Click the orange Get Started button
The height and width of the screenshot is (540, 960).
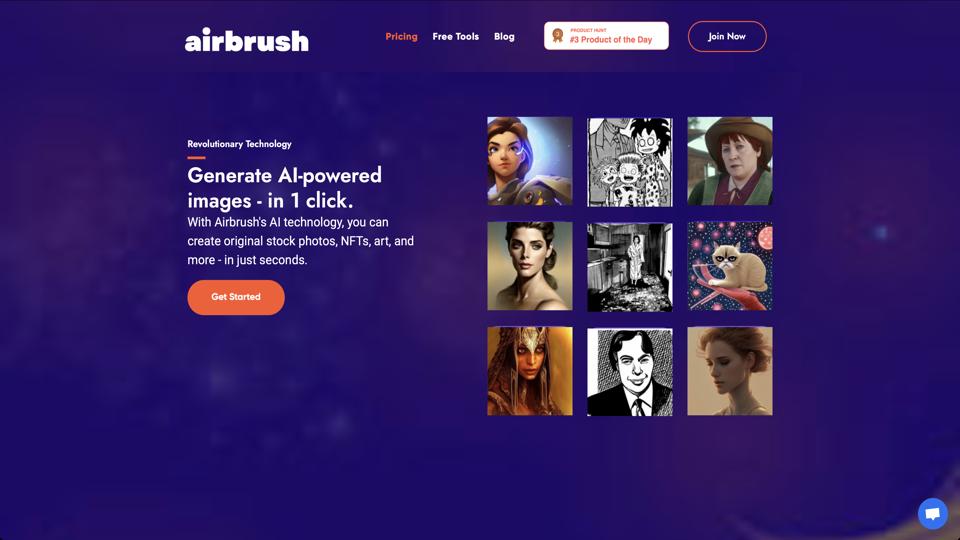click(x=236, y=297)
